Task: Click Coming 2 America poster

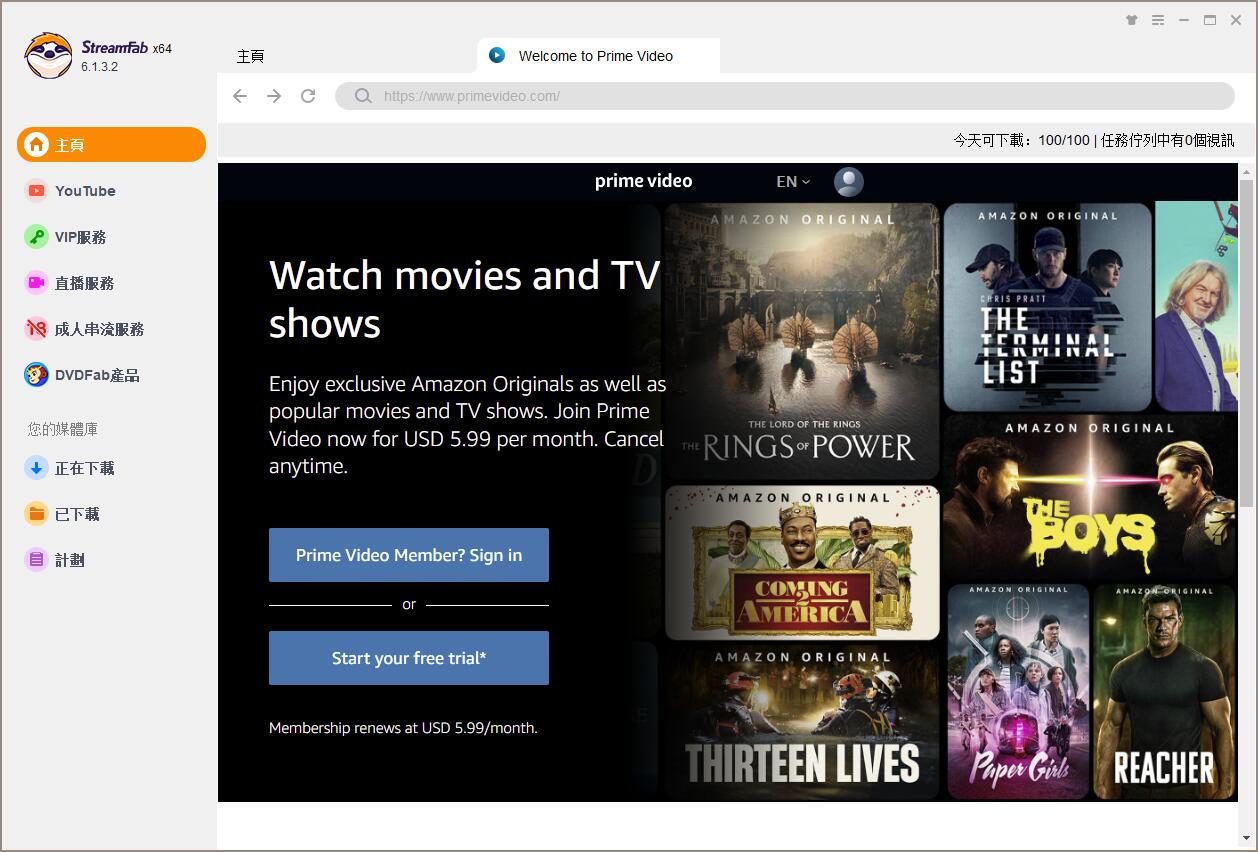Action: pyautogui.click(x=802, y=563)
